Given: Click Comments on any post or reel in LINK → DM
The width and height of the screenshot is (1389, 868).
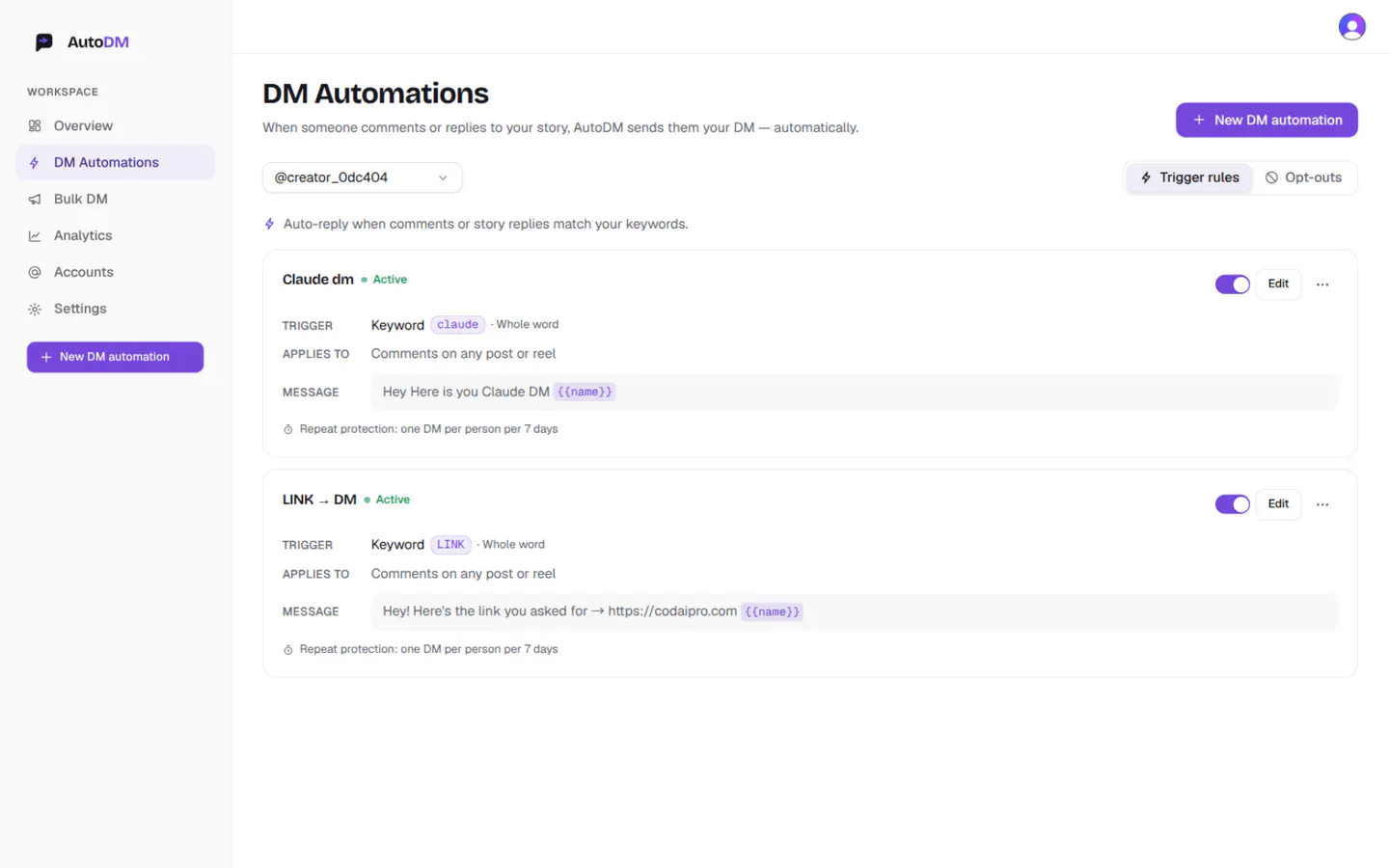Looking at the screenshot, I should pyautogui.click(x=463, y=574).
